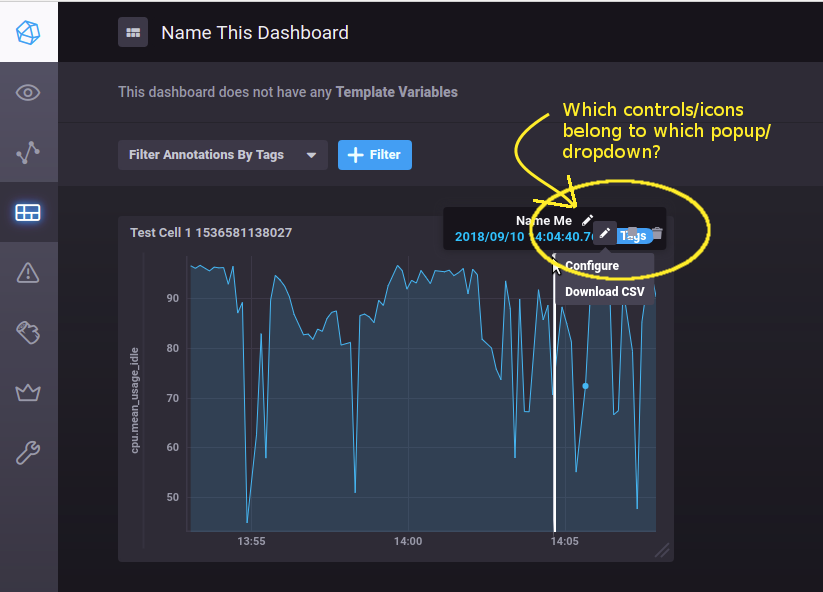Edit annotation name using pencil icon
The height and width of the screenshot is (592, 823).
588,220
